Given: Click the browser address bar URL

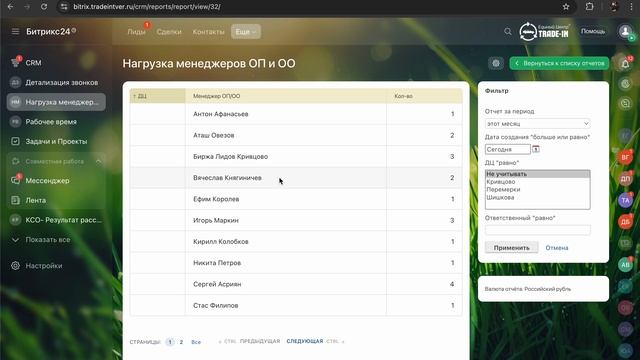Looking at the screenshot, I should (x=147, y=7).
